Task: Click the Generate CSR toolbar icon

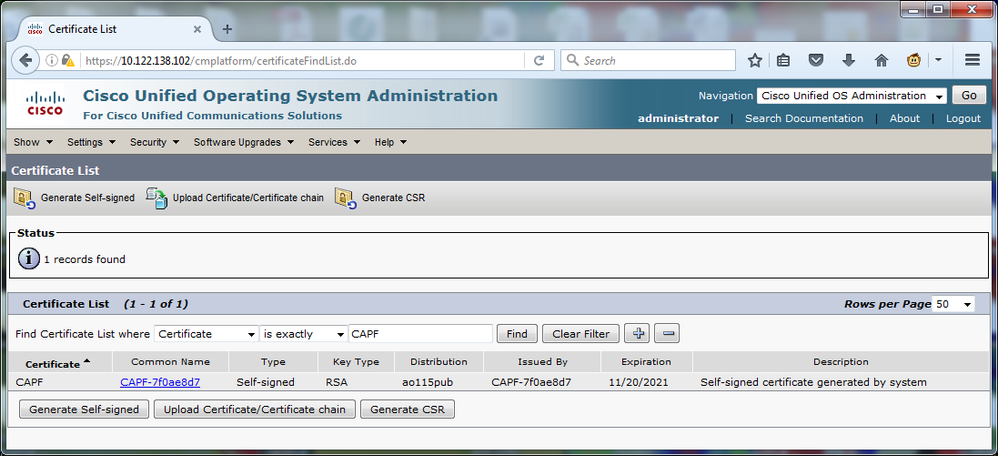Action: 346,198
